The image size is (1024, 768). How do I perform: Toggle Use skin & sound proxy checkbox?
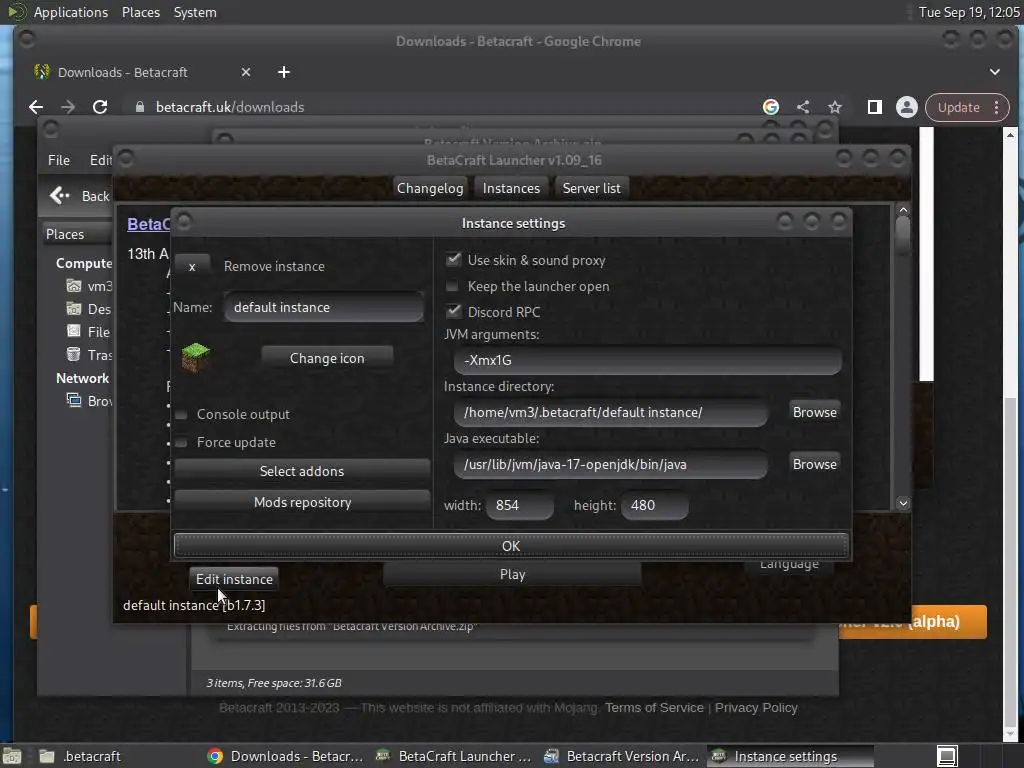453,259
